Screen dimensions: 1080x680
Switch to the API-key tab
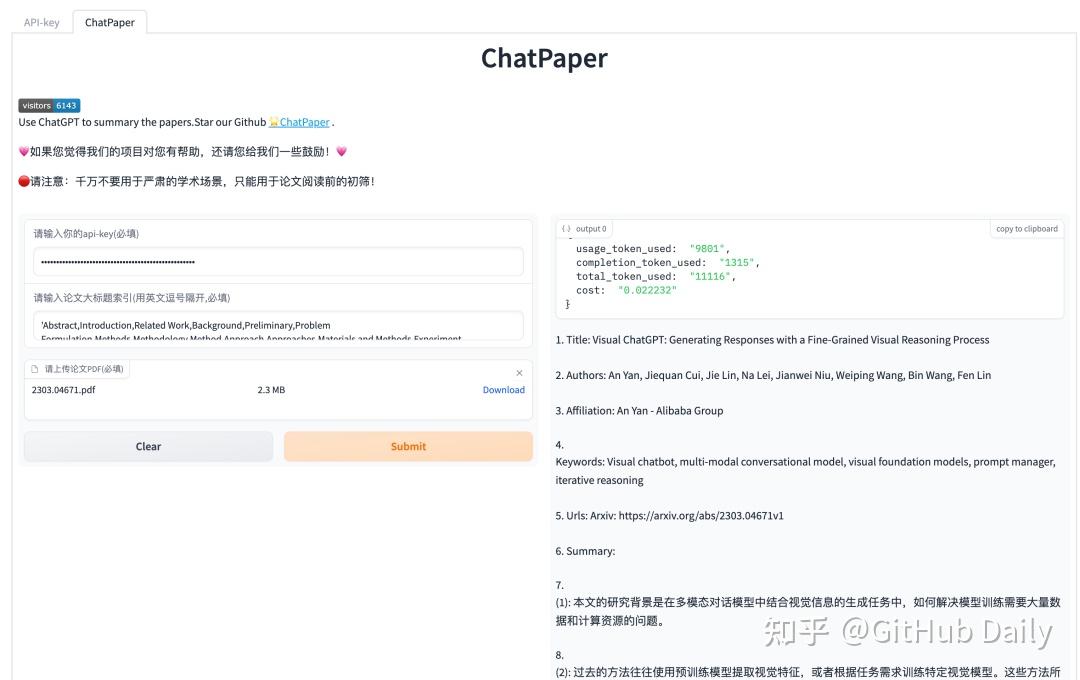[42, 21]
